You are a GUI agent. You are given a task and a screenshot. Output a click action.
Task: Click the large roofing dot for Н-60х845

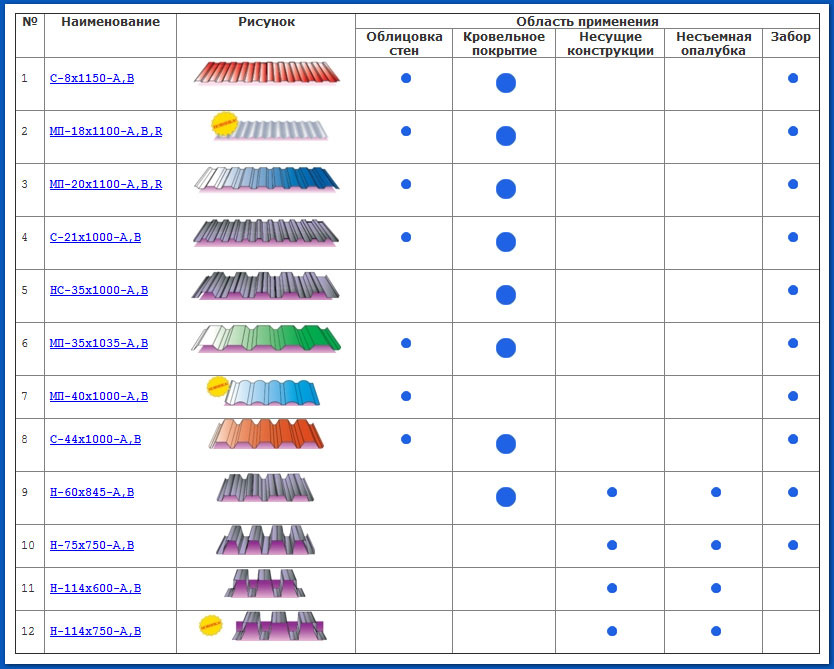[506, 497]
